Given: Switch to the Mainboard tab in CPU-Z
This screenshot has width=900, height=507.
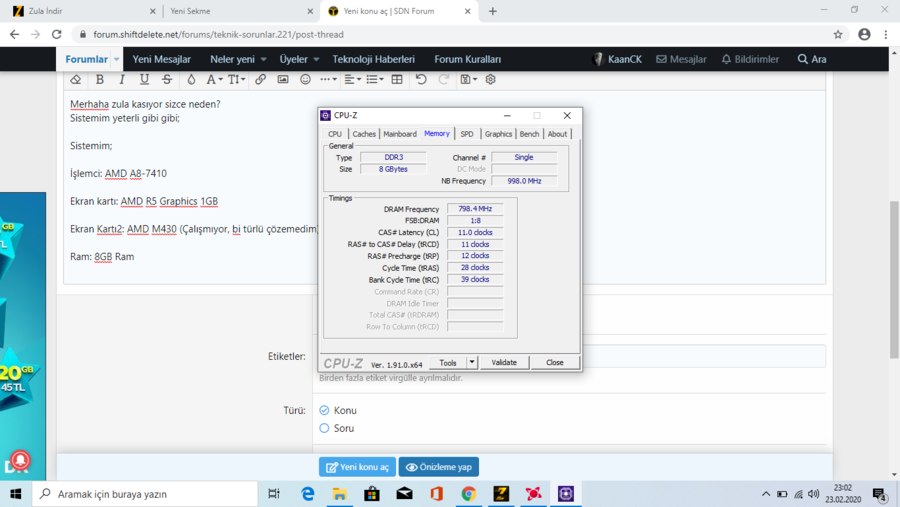Looking at the screenshot, I should [399, 134].
